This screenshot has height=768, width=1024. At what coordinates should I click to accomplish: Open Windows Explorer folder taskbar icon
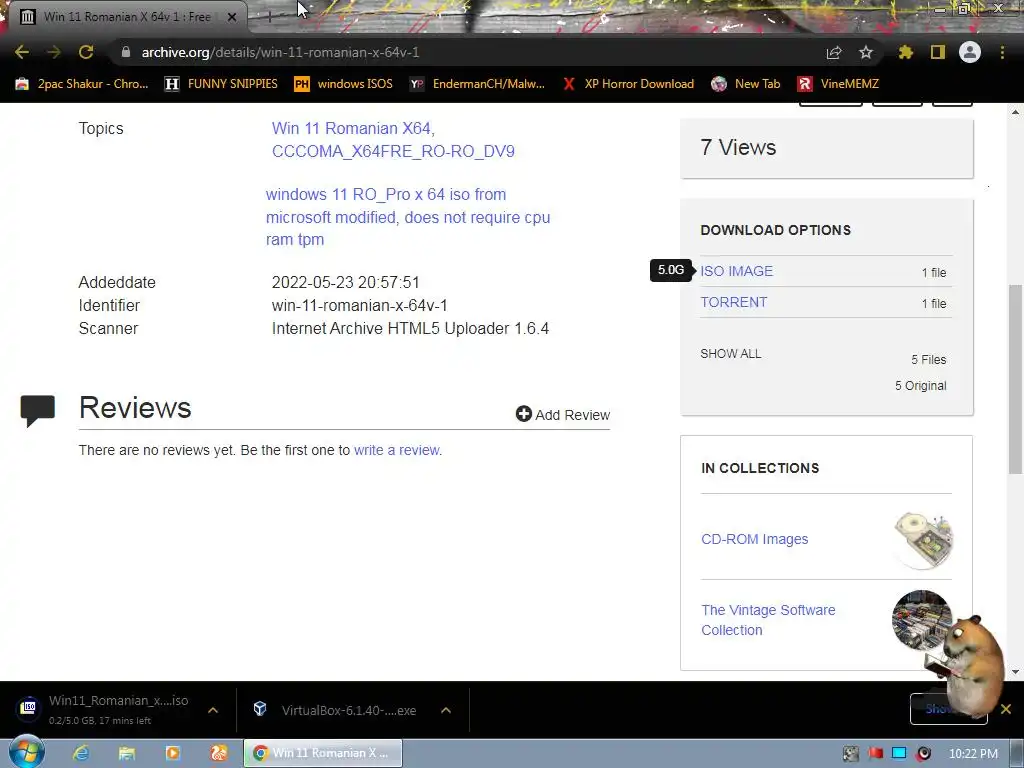pyautogui.click(x=127, y=753)
